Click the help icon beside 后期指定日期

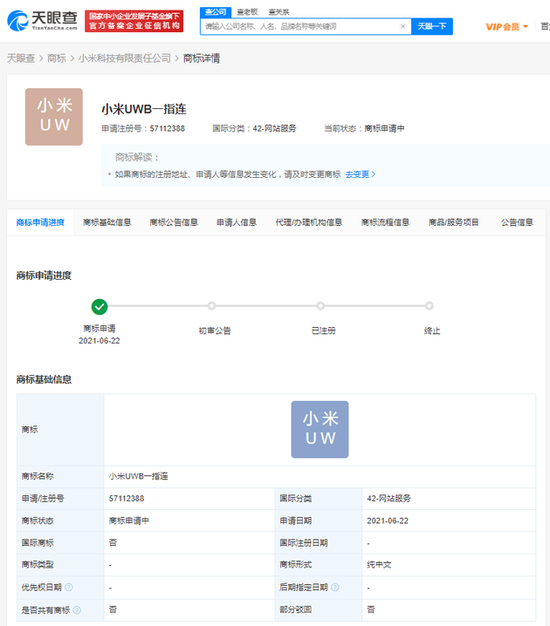tap(335, 587)
